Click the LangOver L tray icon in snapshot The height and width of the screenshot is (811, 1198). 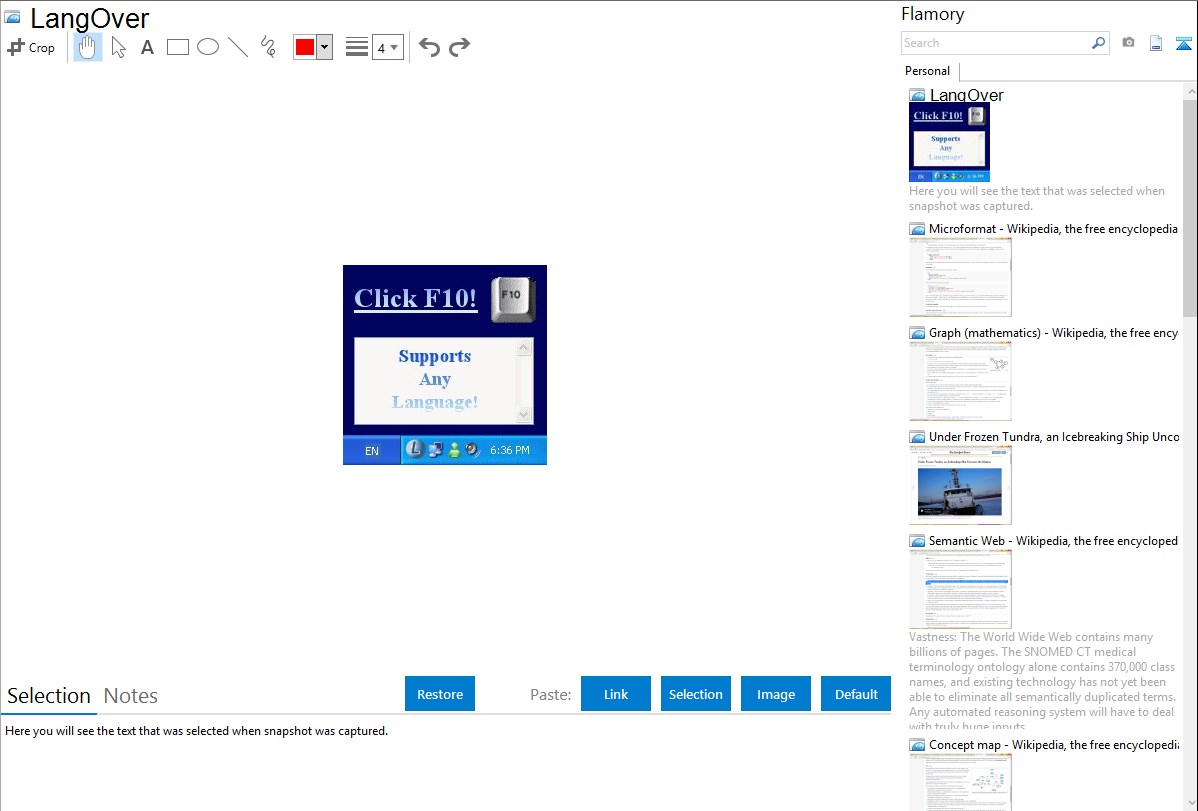pyautogui.click(x=414, y=449)
